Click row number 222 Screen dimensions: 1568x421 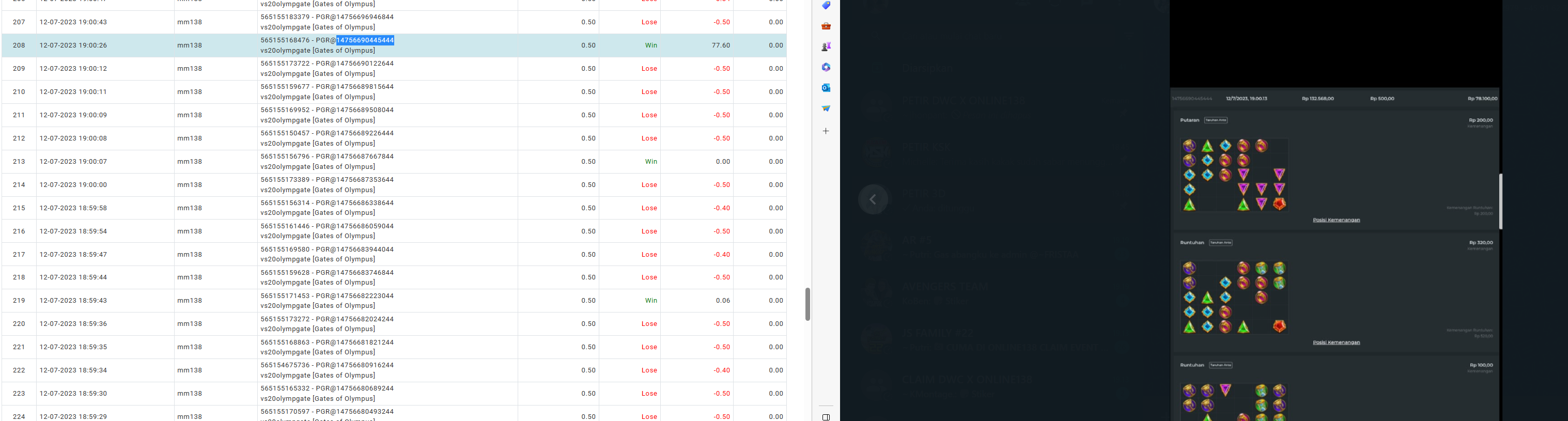[x=19, y=370]
